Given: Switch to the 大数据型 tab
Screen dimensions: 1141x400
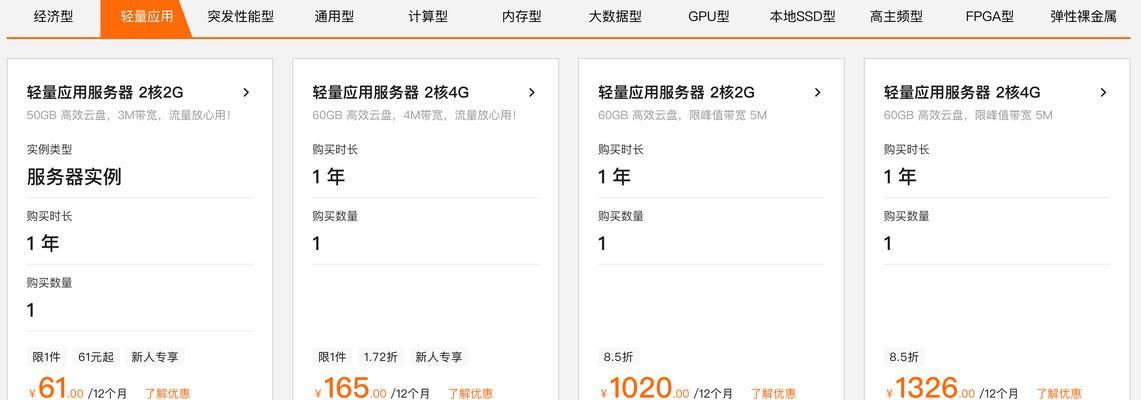Looking at the screenshot, I should pos(616,17).
